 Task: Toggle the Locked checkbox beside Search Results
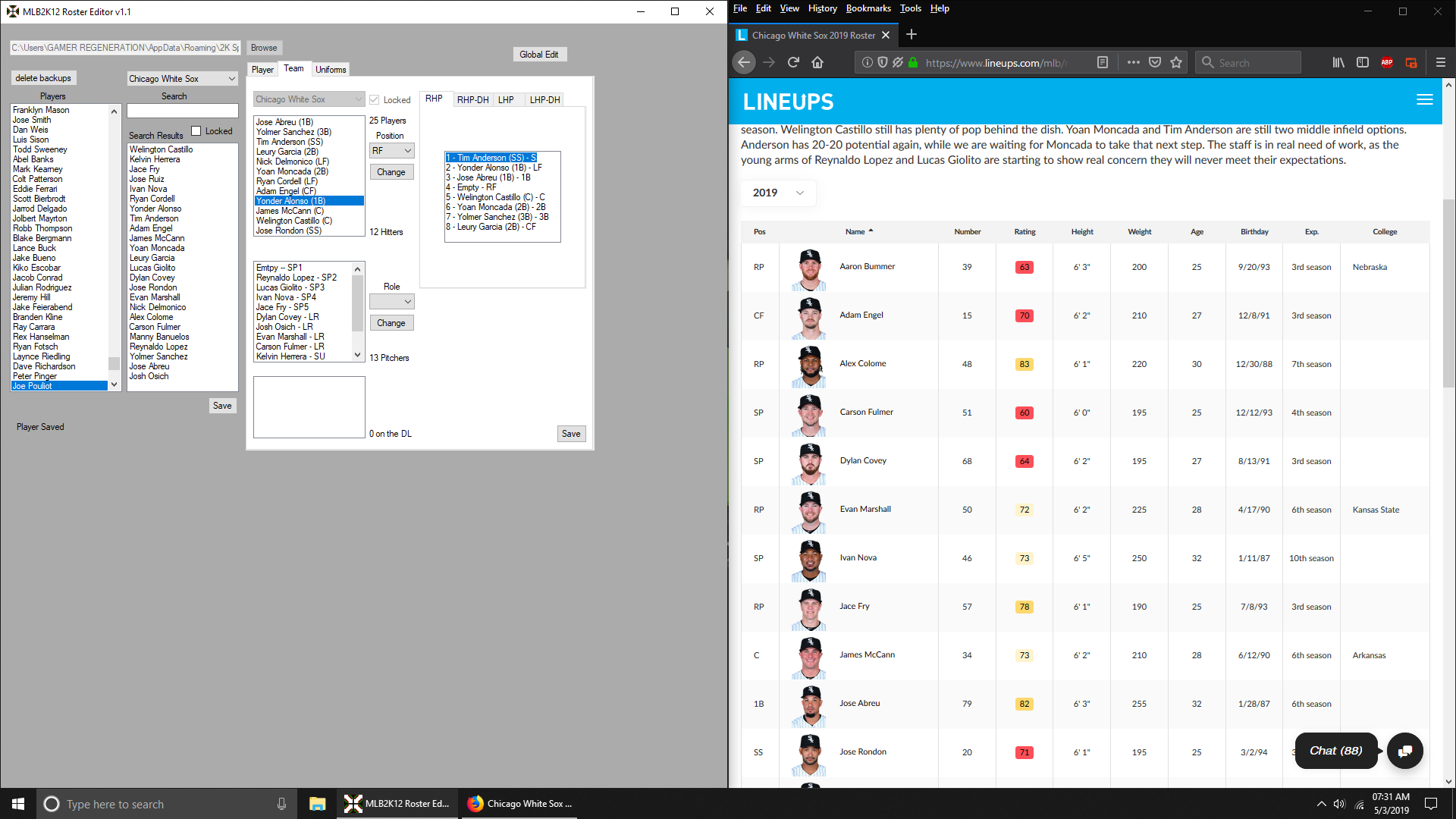[196, 130]
